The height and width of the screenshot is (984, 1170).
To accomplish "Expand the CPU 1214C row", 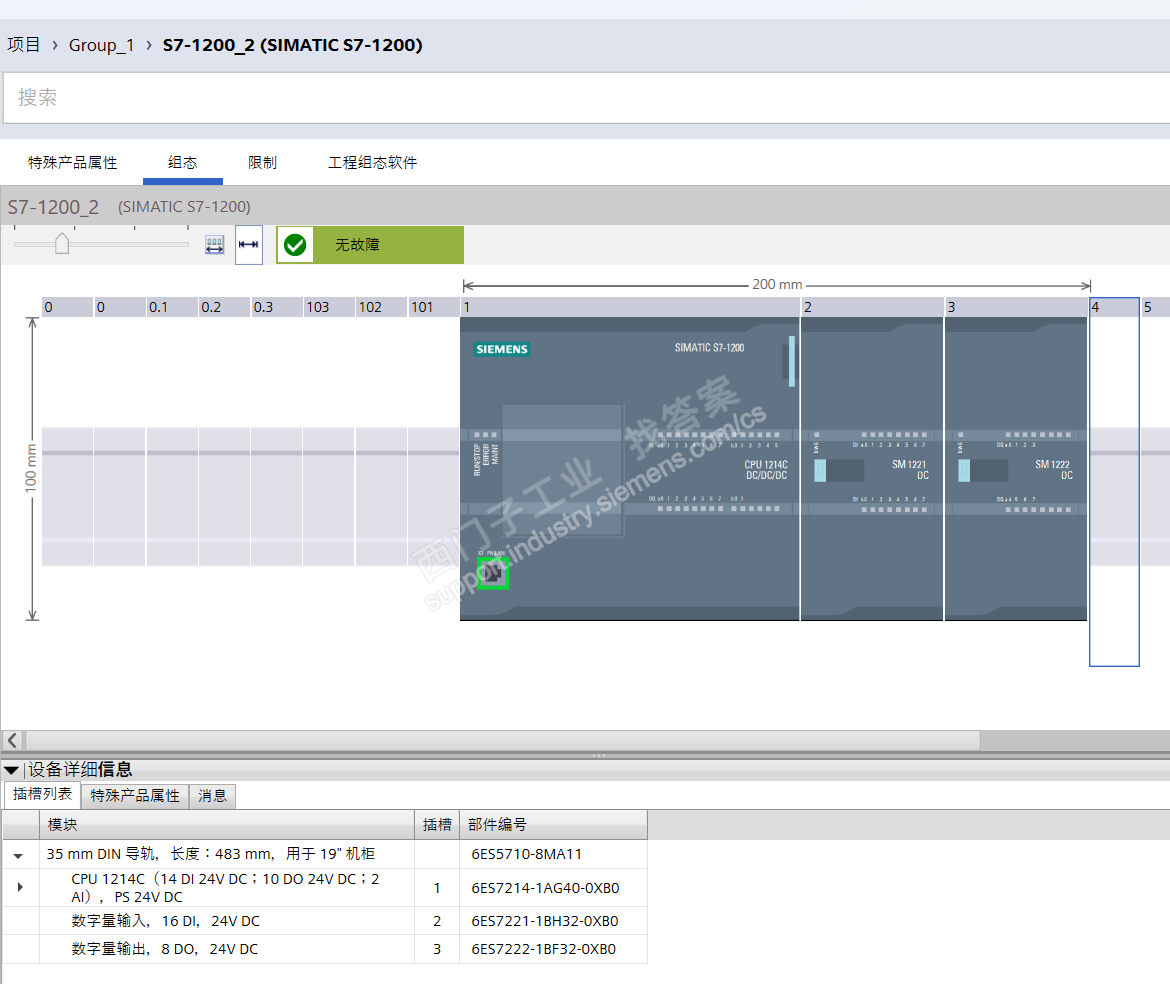I will point(20,887).
